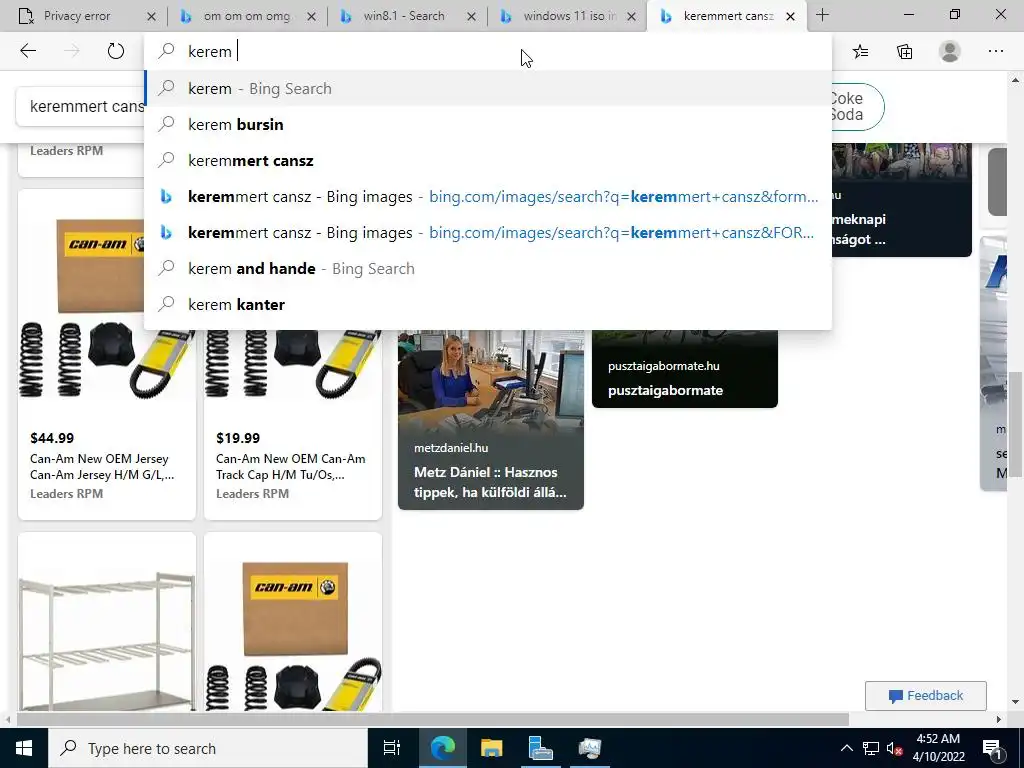Click Leaders RPM under the $19.99 item
The width and height of the screenshot is (1024, 768).
(x=253, y=493)
